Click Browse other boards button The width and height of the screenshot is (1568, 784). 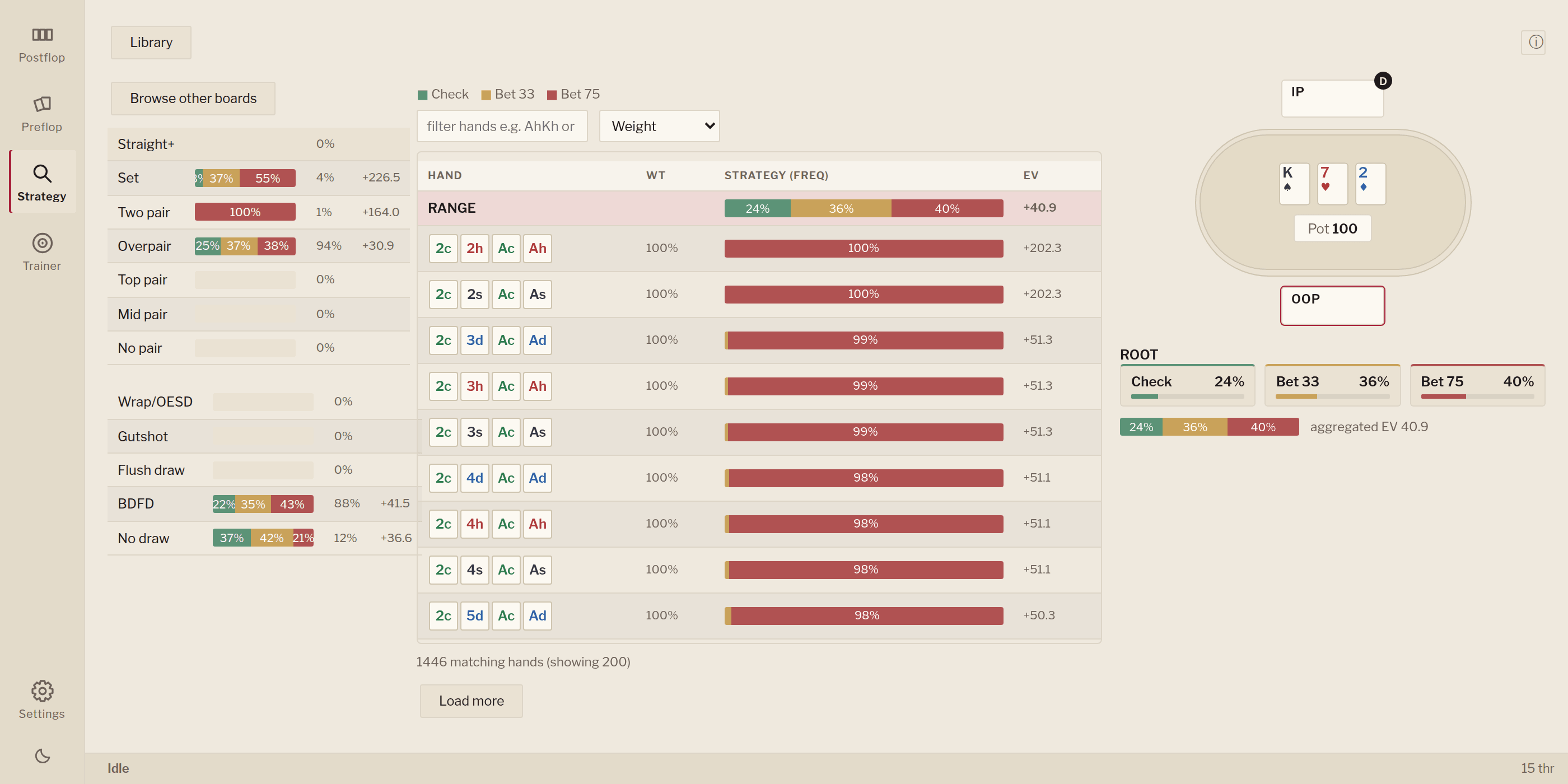click(x=193, y=98)
